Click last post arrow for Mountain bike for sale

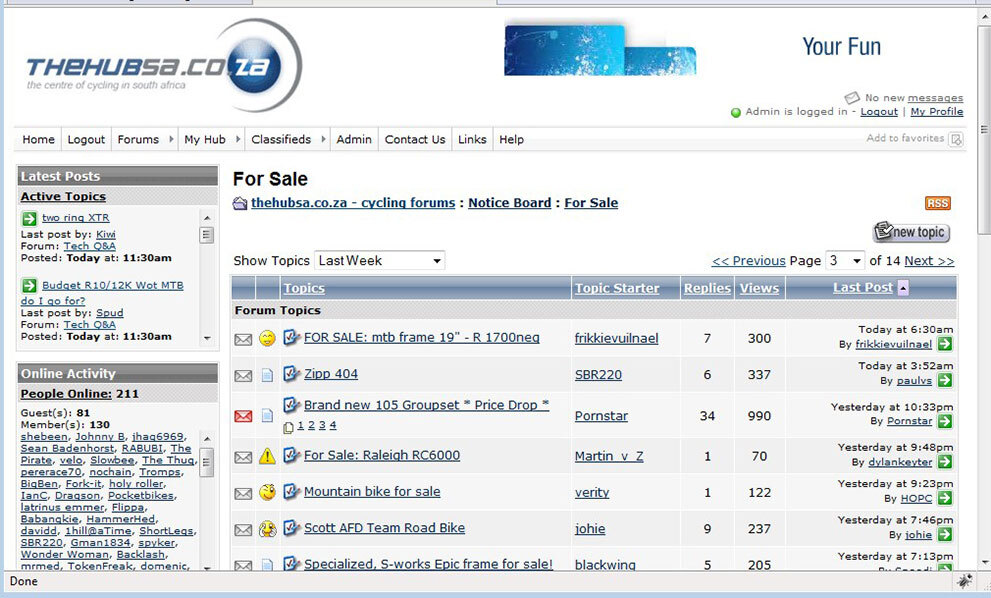click(x=945, y=498)
